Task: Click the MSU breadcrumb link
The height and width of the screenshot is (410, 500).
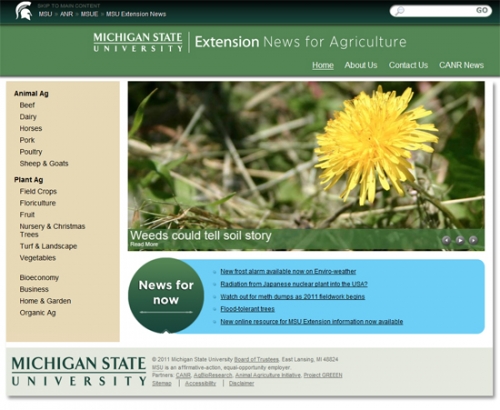Action: pos(45,14)
